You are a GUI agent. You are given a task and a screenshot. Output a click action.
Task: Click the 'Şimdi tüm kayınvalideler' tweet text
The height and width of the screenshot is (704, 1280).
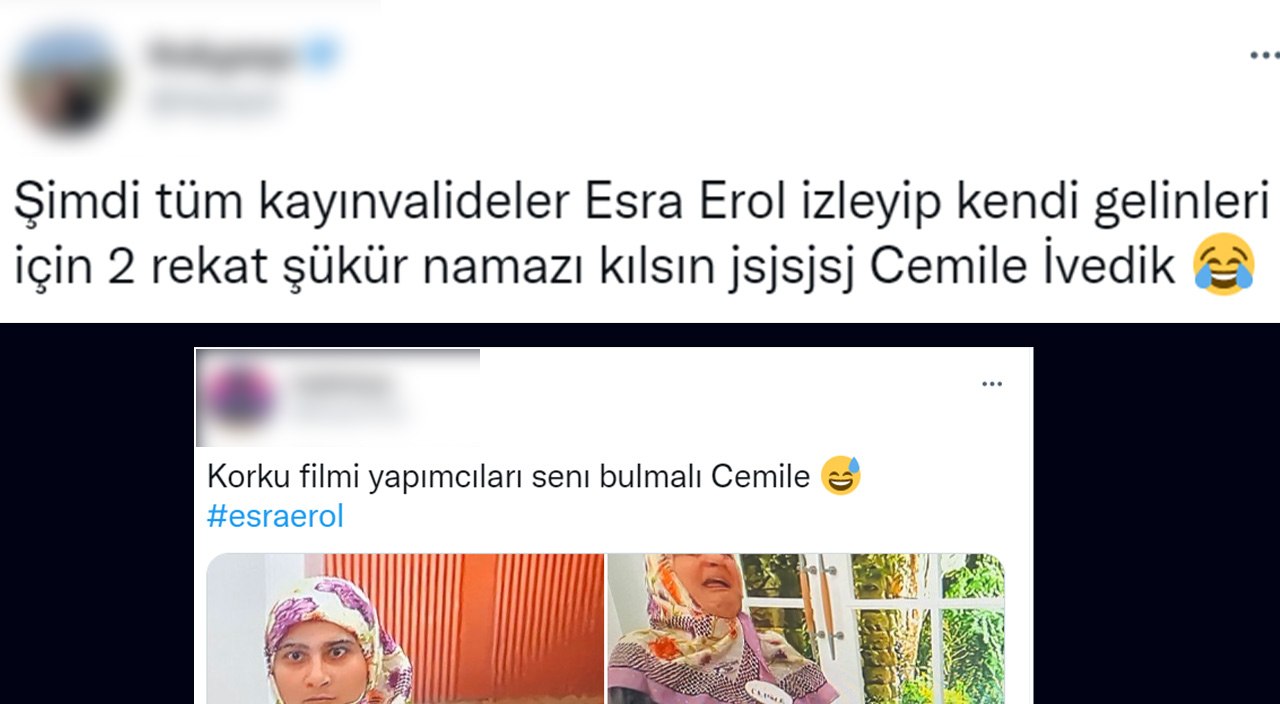point(641,236)
